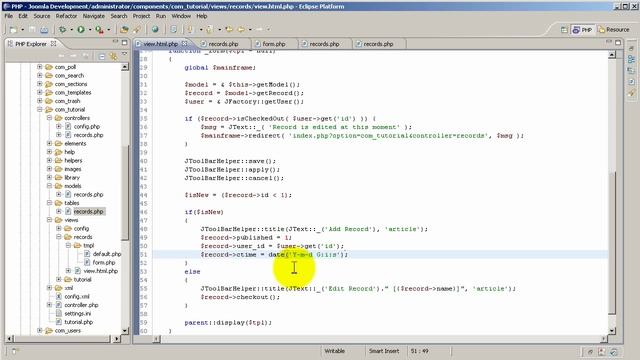Click the Open Perspective icon
640x360 pixels.
click(x=564, y=30)
